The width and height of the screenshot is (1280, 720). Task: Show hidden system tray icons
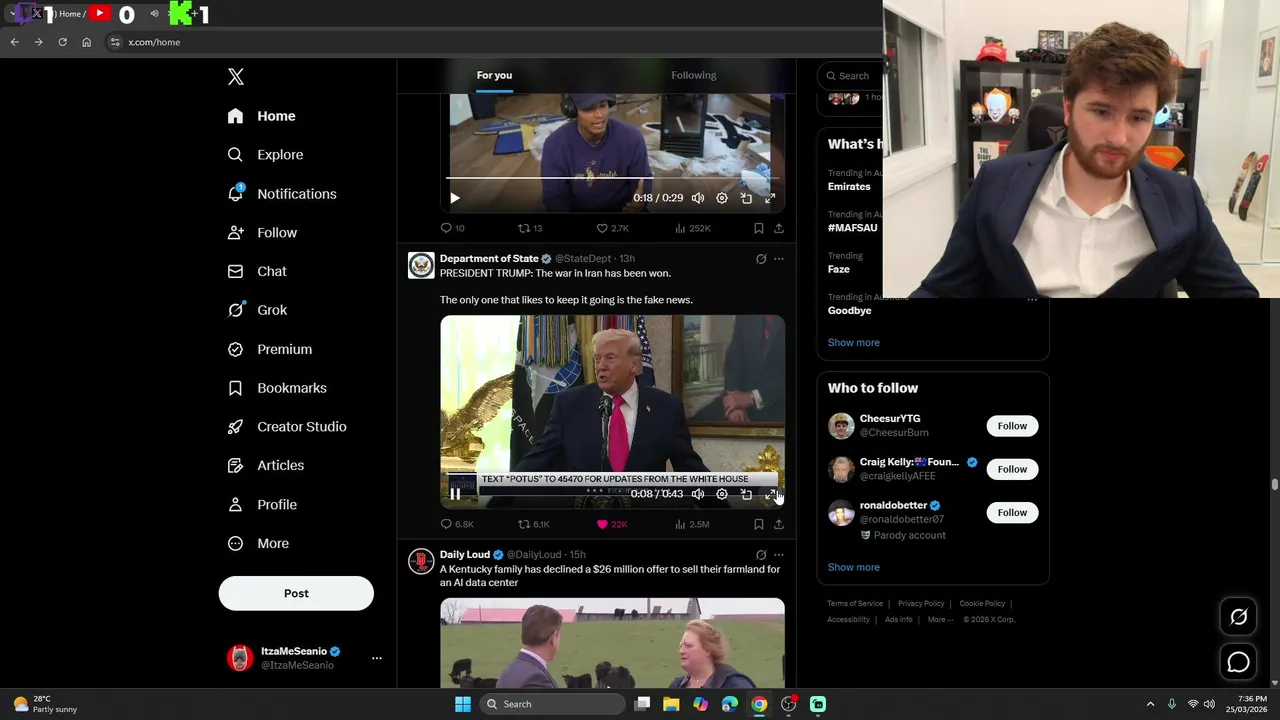point(1150,704)
